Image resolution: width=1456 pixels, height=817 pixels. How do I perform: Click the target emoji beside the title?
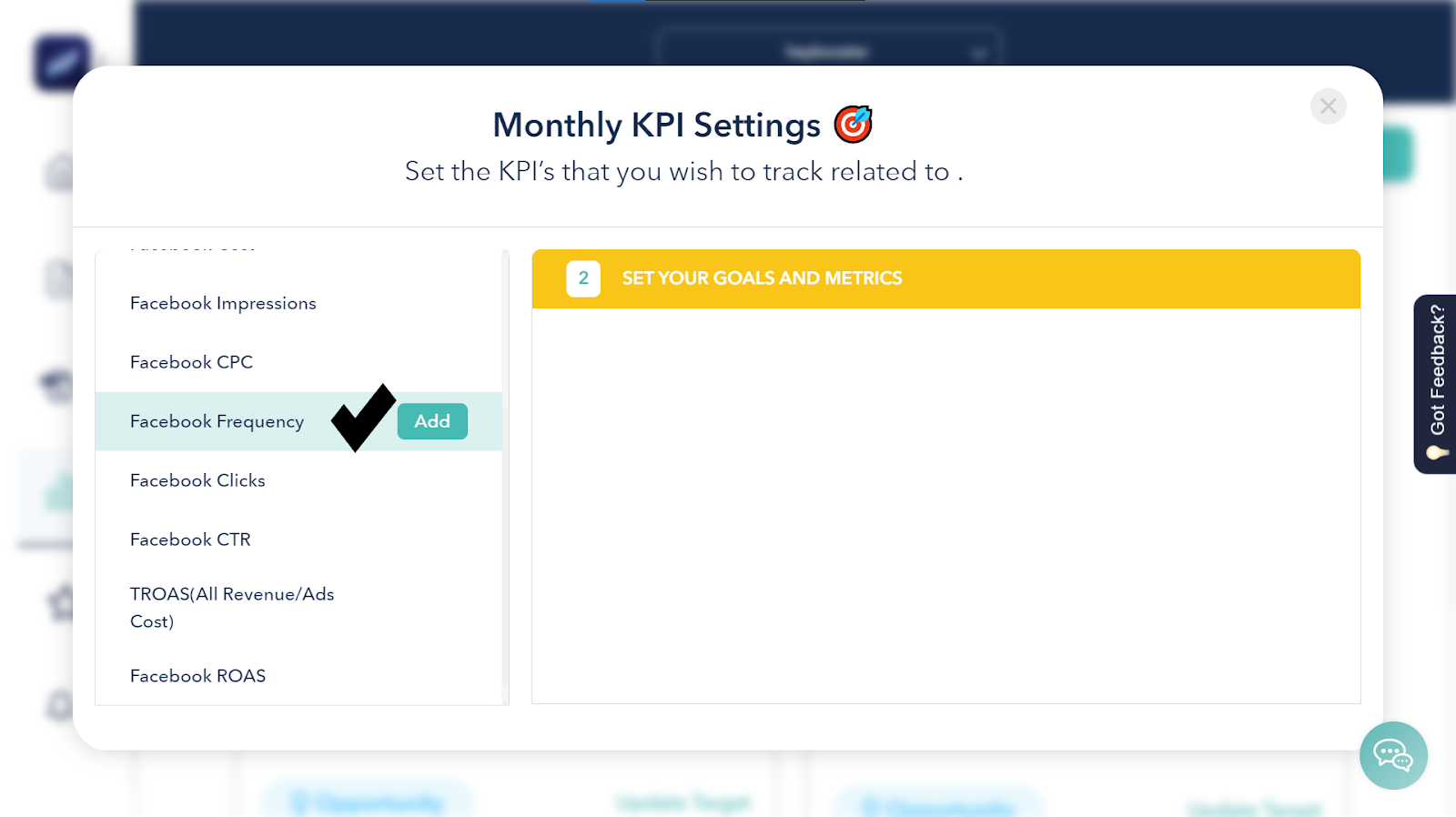coord(853,125)
